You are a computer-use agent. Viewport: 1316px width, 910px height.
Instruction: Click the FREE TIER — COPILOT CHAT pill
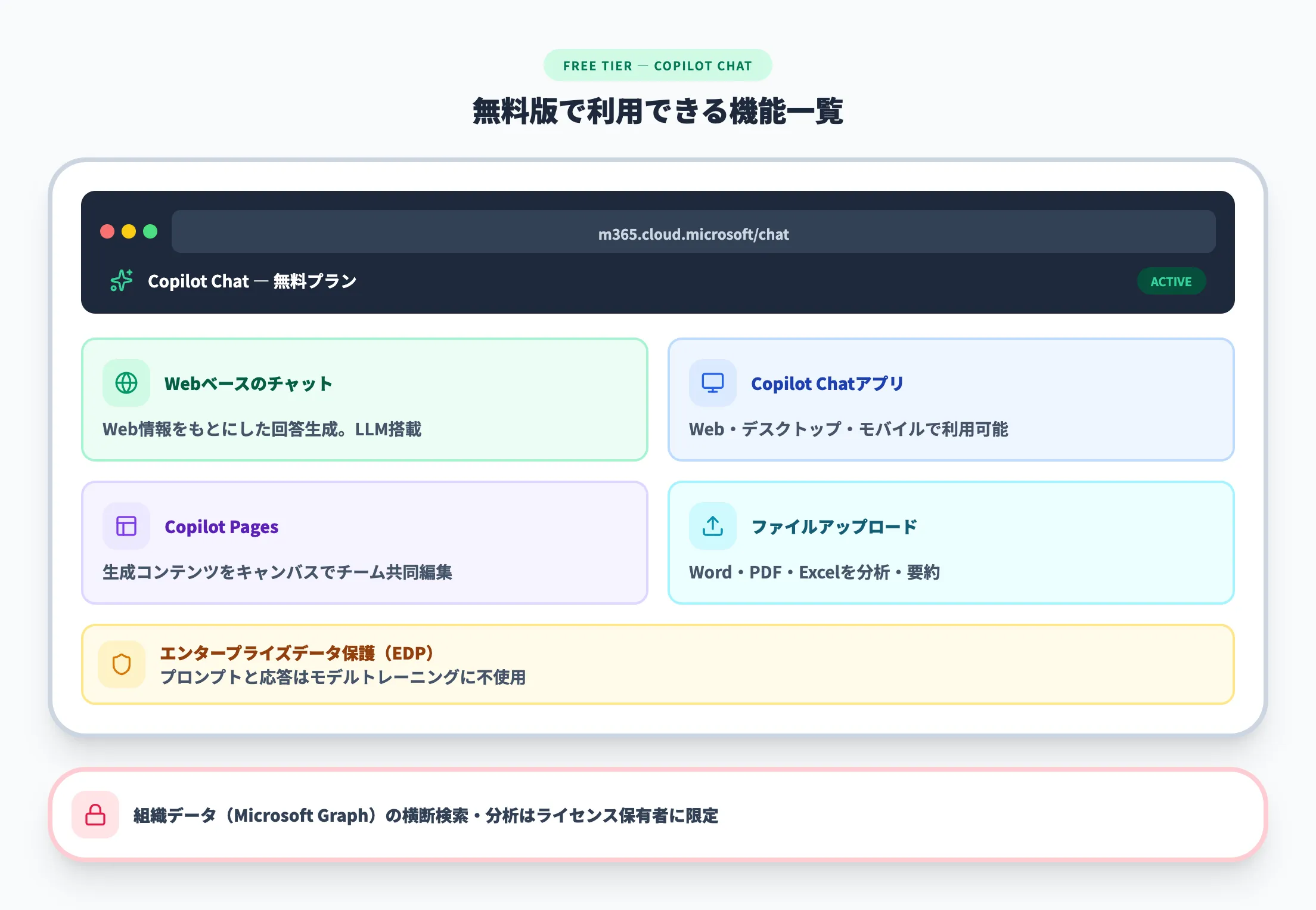tap(658, 65)
